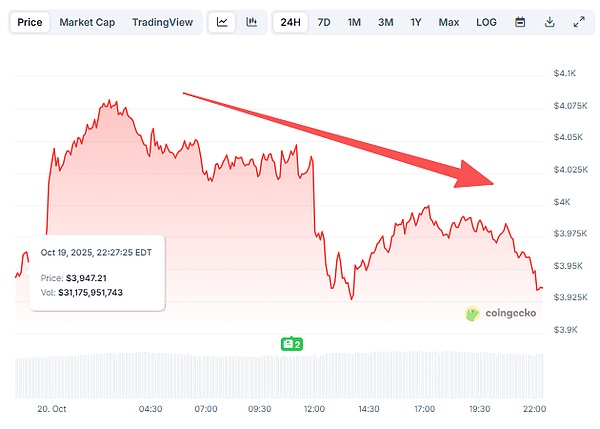Viewport: 600px width, 429px height.
Task: Open the TradingView tab
Action: (163, 21)
